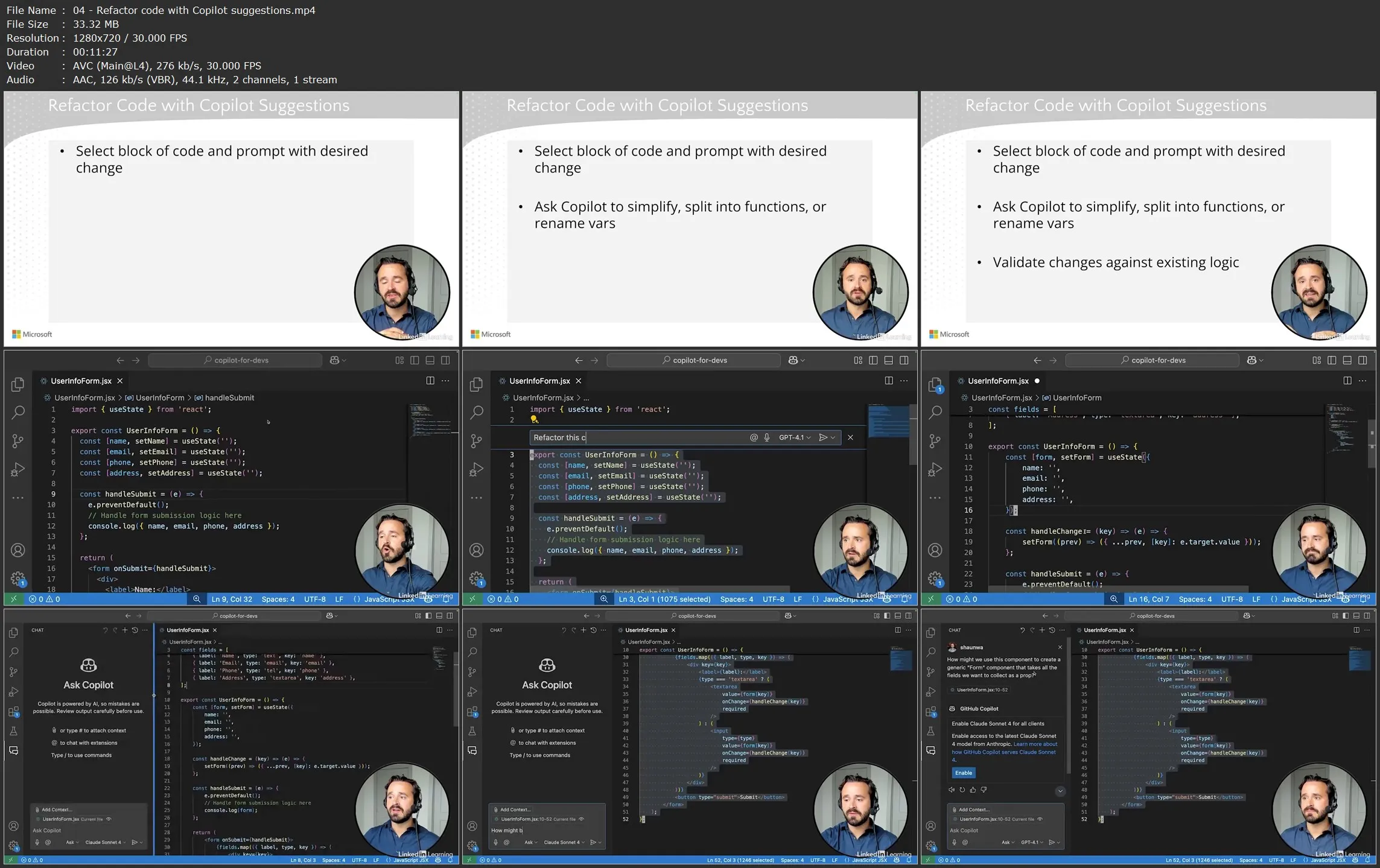This screenshot has width=1380, height=868.
Task: Click microphone icon in 'Refactor this c' inline chat
Action: [x=767, y=437]
